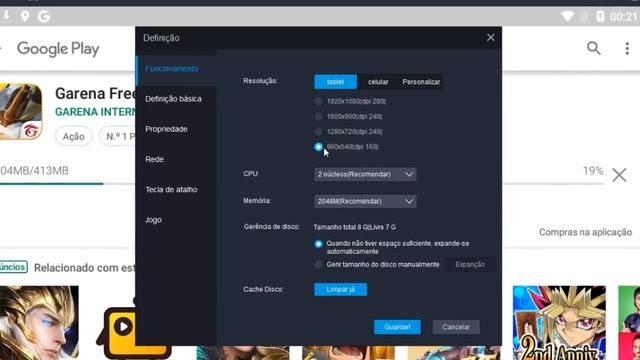Viewport: 640px width, 360px height.
Task: Open the Definição básica tab
Action: coord(173,99)
